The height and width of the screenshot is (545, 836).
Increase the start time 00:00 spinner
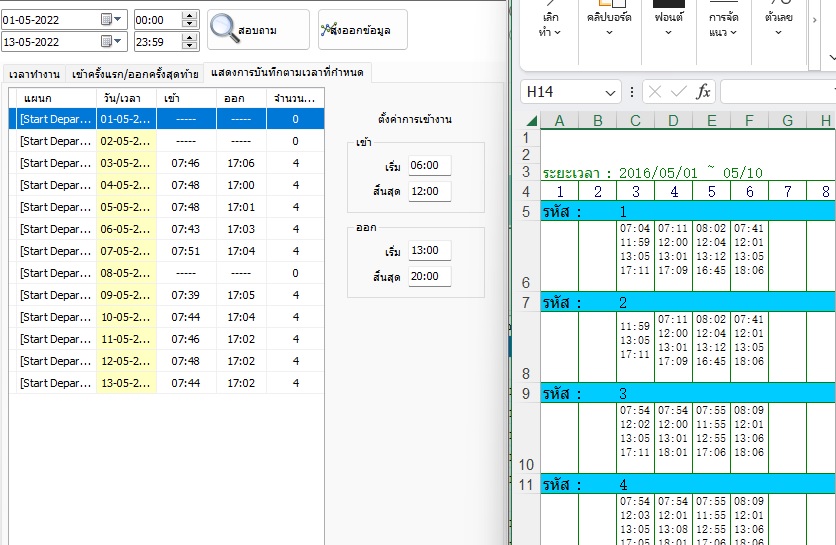click(x=189, y=16)
